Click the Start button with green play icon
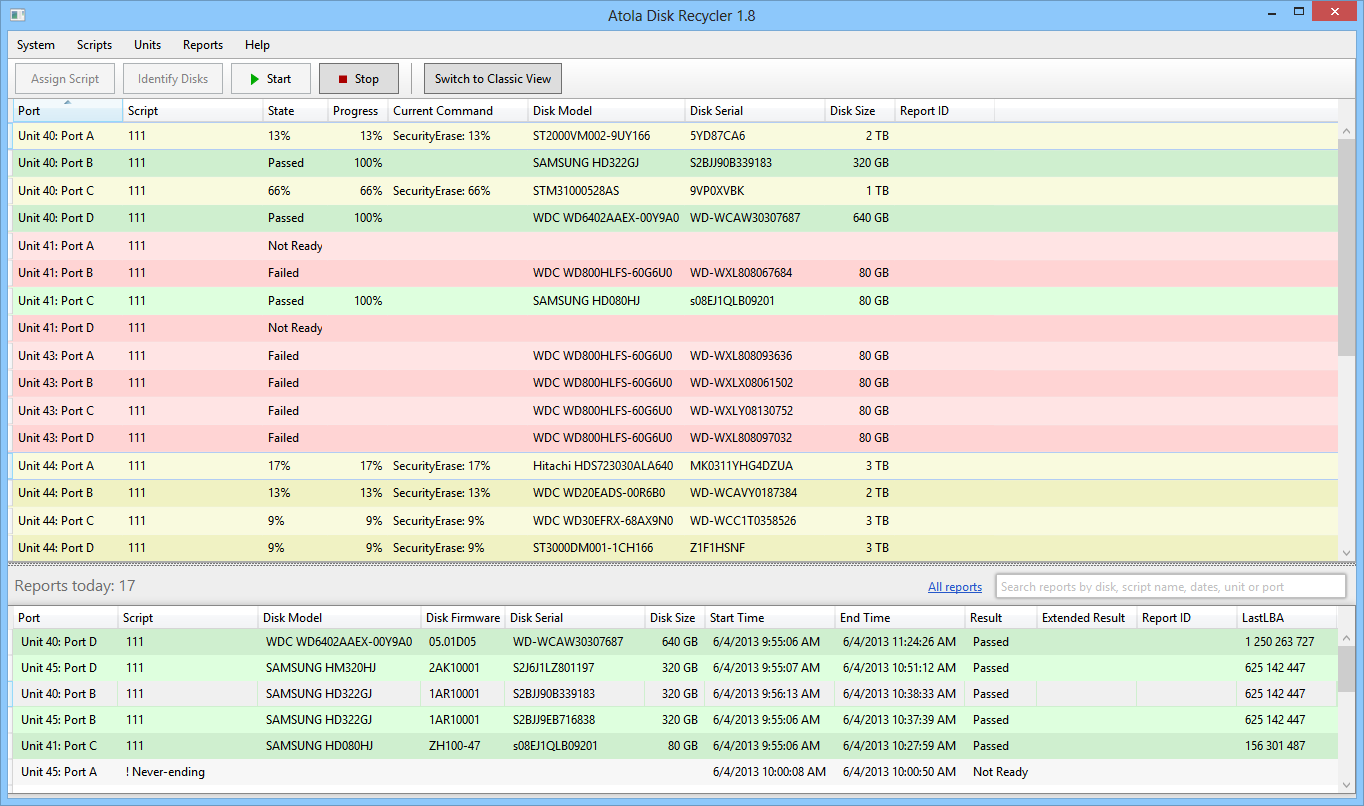This screenshot has width=1364, height=806. [x=270, y=79]
